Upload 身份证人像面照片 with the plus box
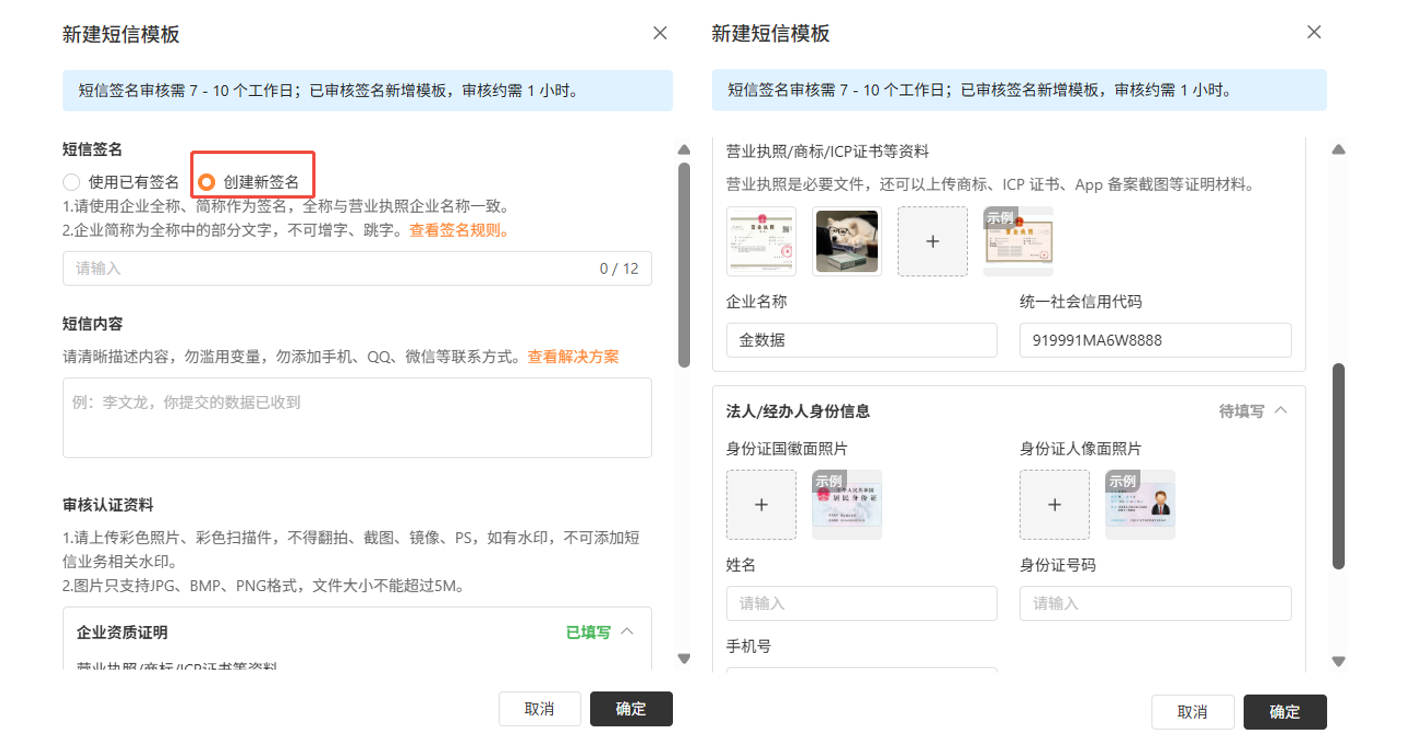 pyautogui.click(x=1054, y=505)
